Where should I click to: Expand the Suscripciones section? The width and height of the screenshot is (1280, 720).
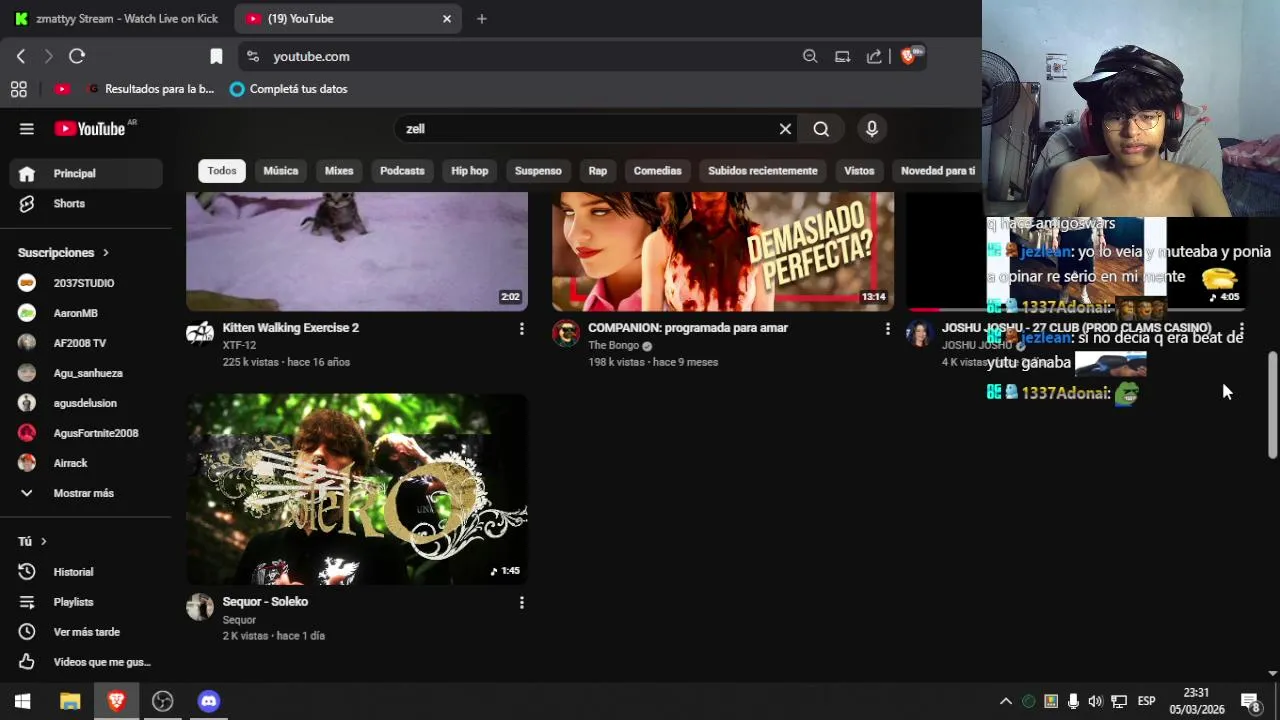pyautogui.click(x=64, y=253)
